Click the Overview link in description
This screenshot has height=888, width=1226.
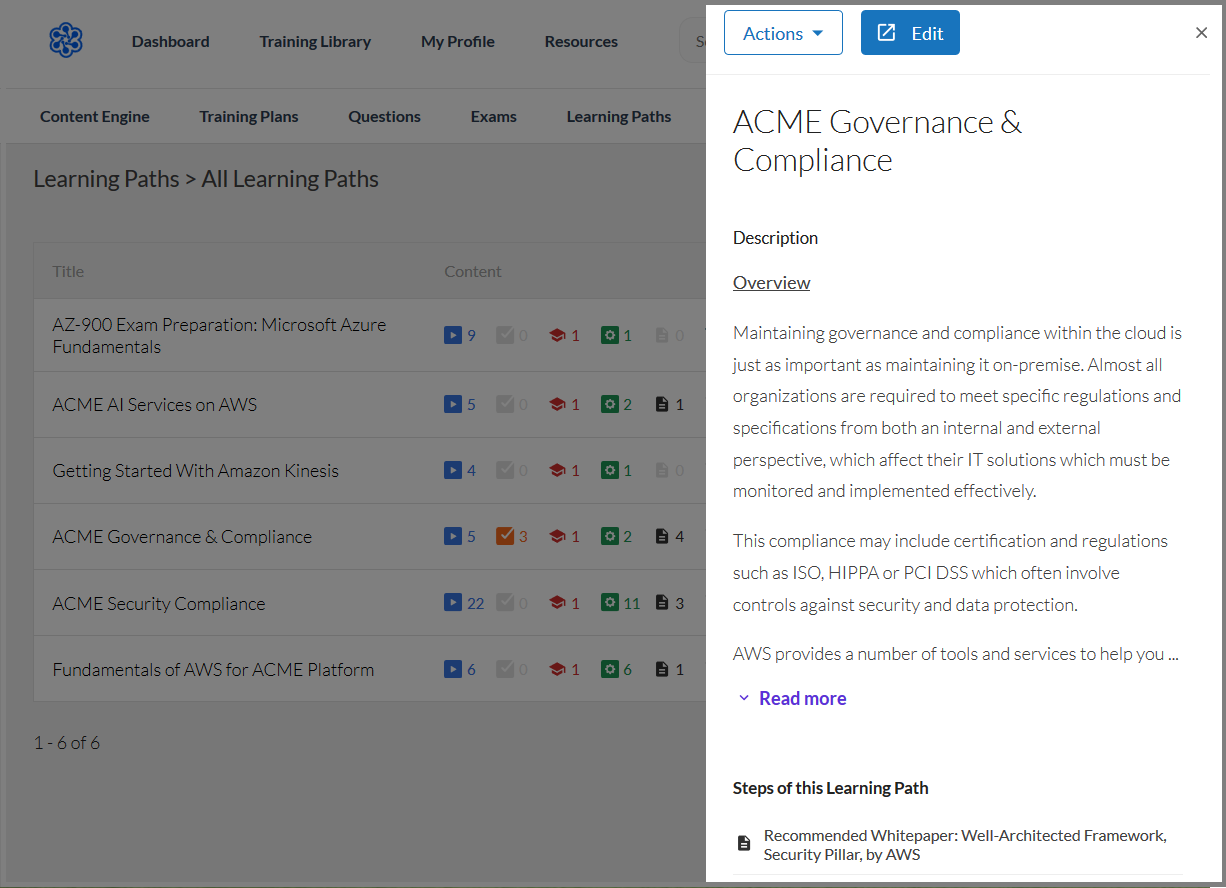tap(772, 282)
